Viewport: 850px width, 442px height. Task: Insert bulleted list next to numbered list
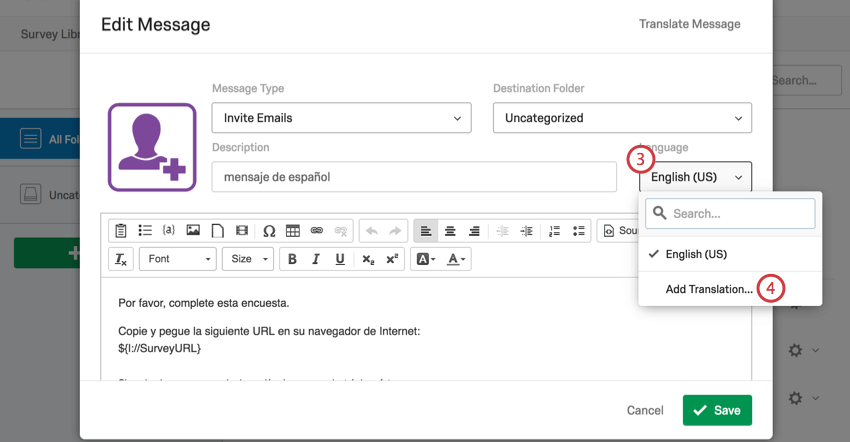(578, 231)
